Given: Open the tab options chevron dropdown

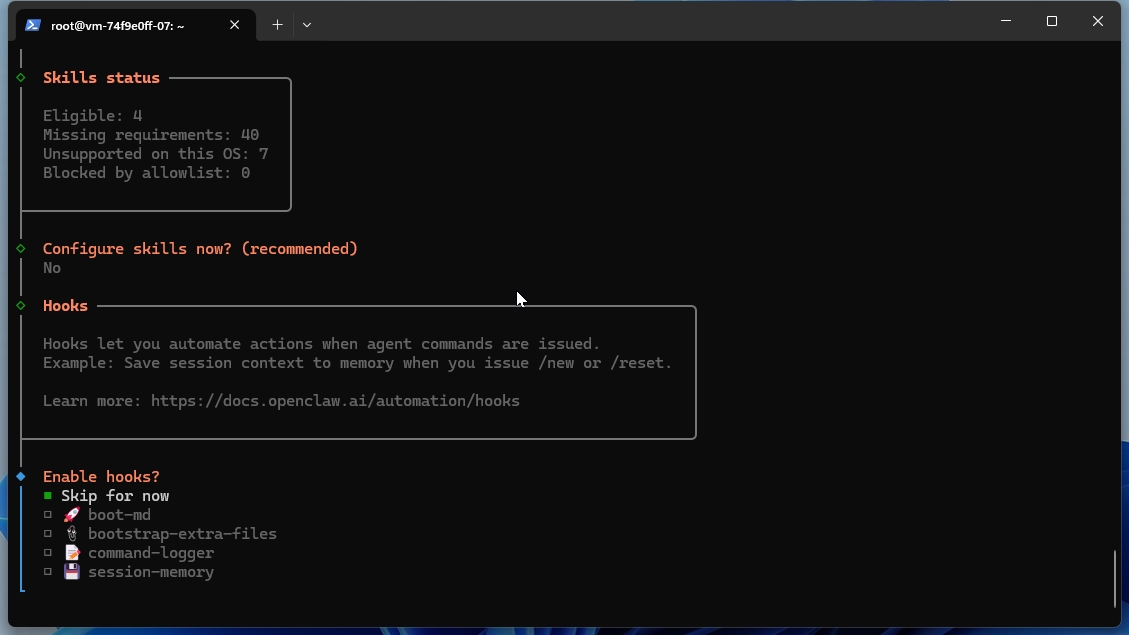Looking at the screenshot, I should [307, 24].
